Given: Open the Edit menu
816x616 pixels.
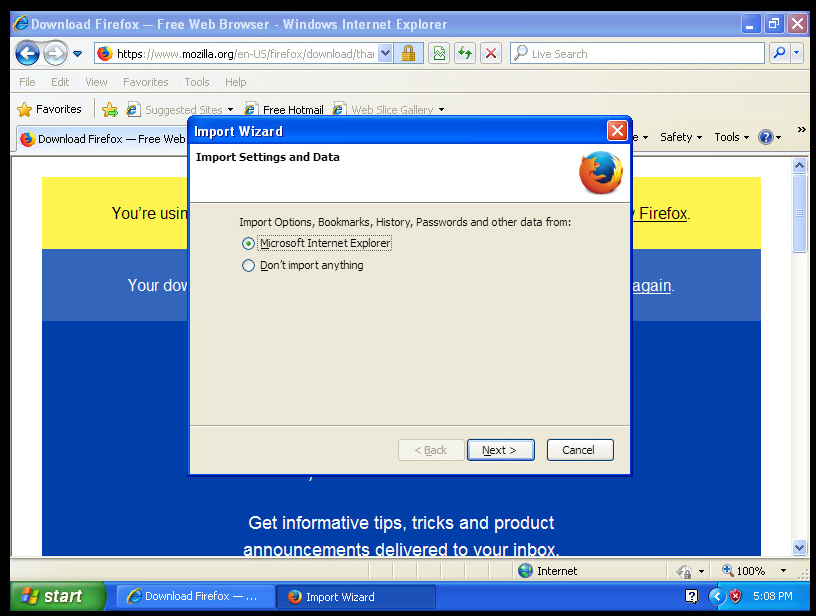Looking at the screenshot, I should pos(60,82).
